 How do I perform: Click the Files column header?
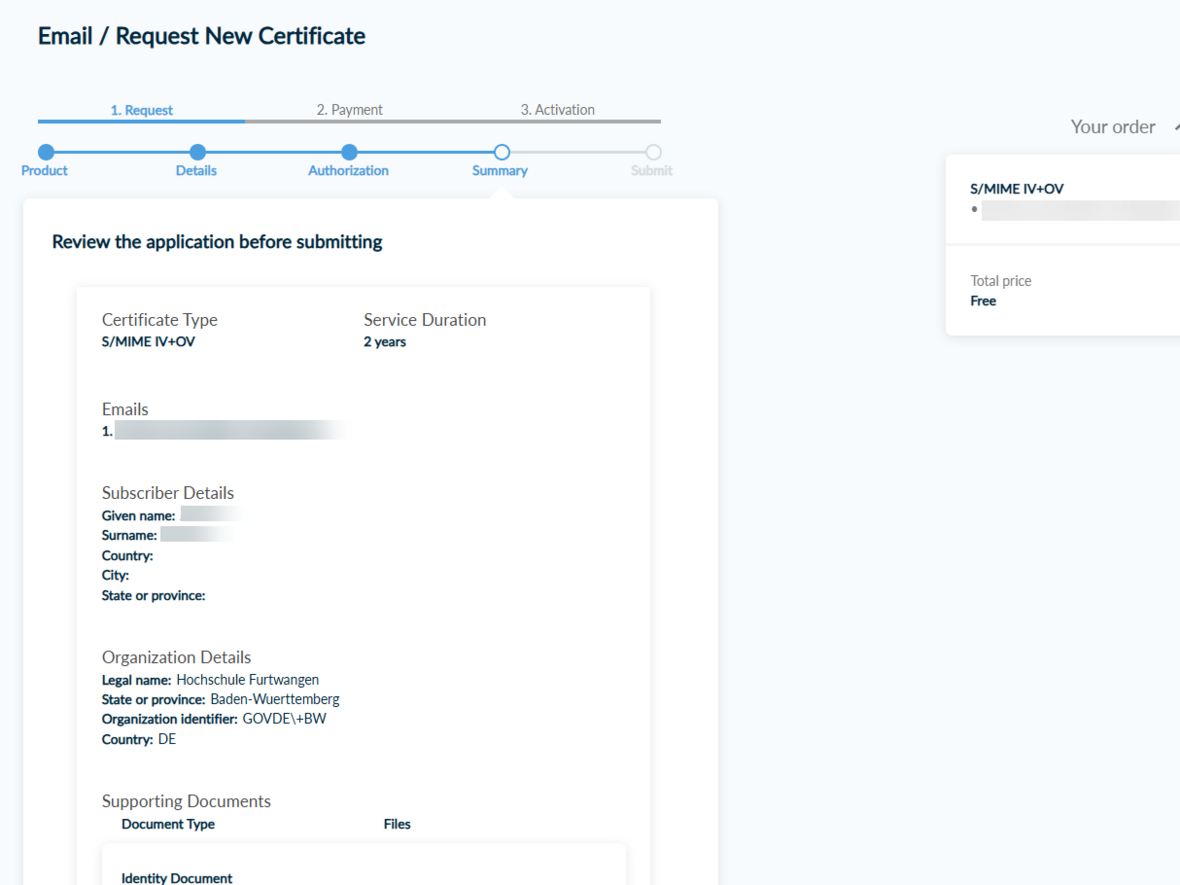click(397, 825)
